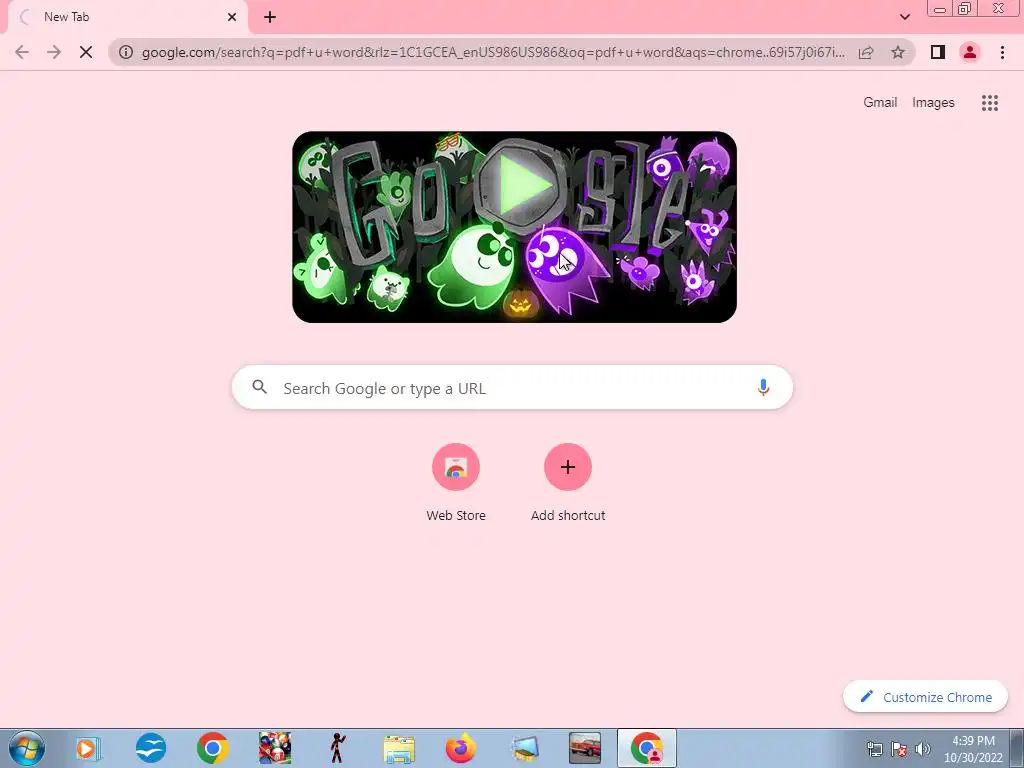Launch media player from the taskbar

tap(88, 748)
